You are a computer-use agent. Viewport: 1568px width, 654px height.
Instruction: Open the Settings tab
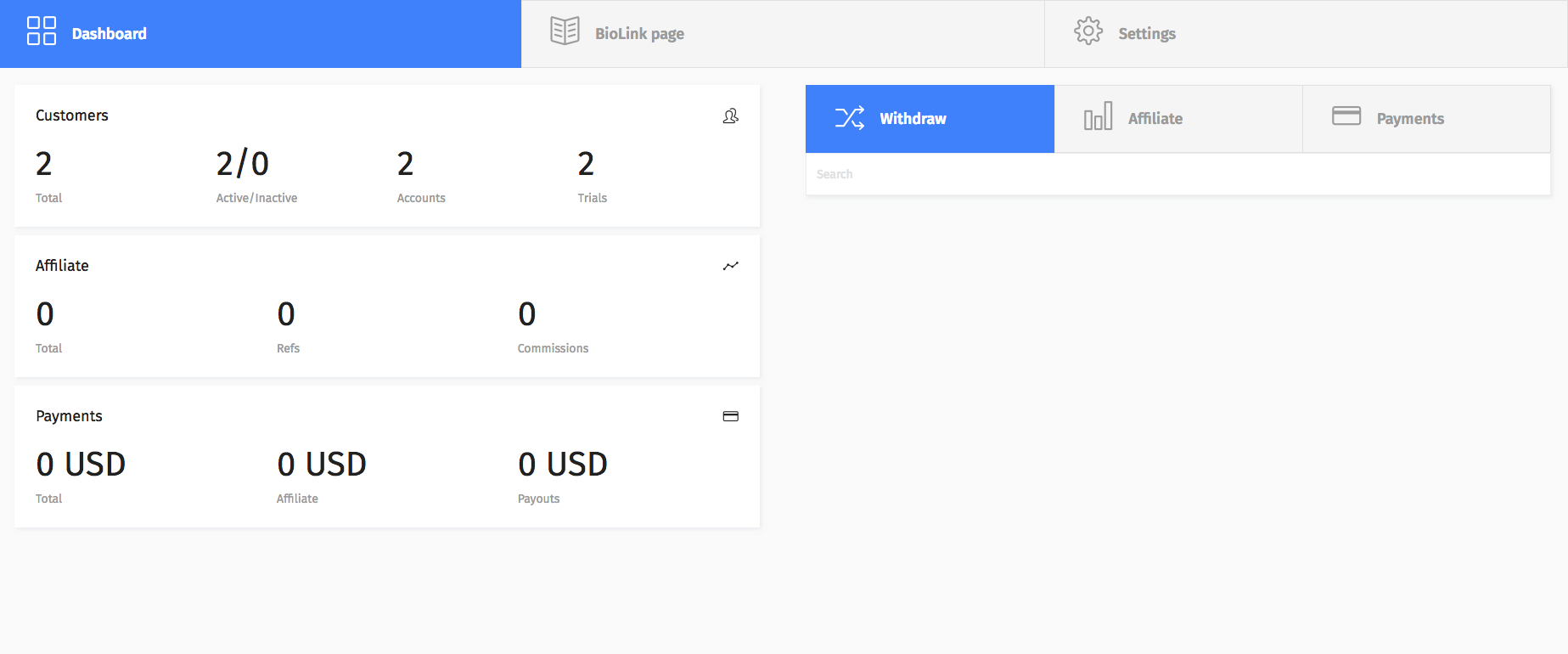1306,34
